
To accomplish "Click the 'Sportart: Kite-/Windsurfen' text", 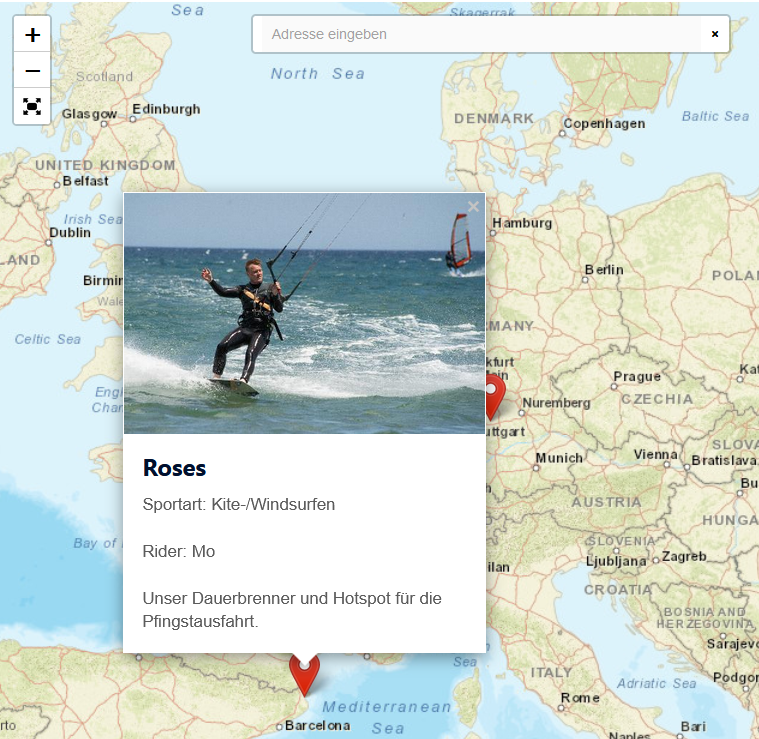I will (239, 504).
